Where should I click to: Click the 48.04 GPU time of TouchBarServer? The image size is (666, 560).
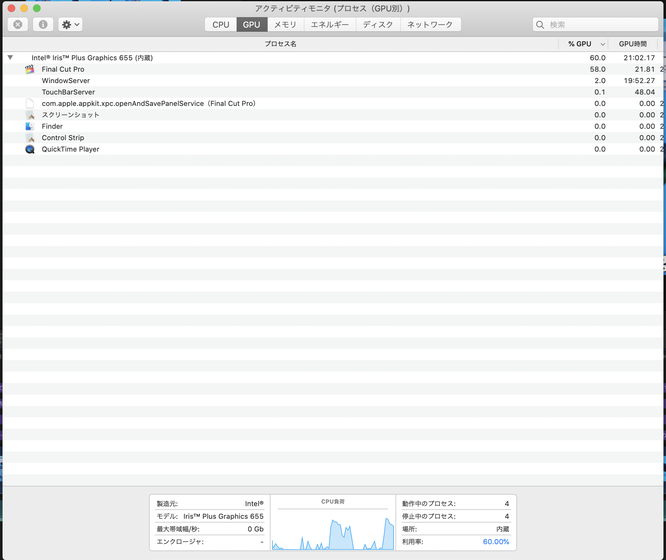(x=645, y=92)
